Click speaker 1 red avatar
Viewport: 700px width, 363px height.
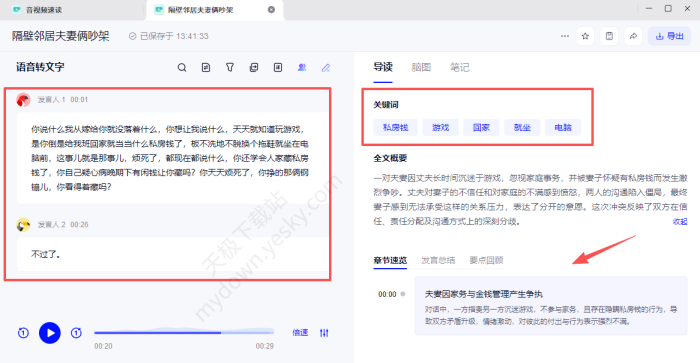[x=23, y=100]
